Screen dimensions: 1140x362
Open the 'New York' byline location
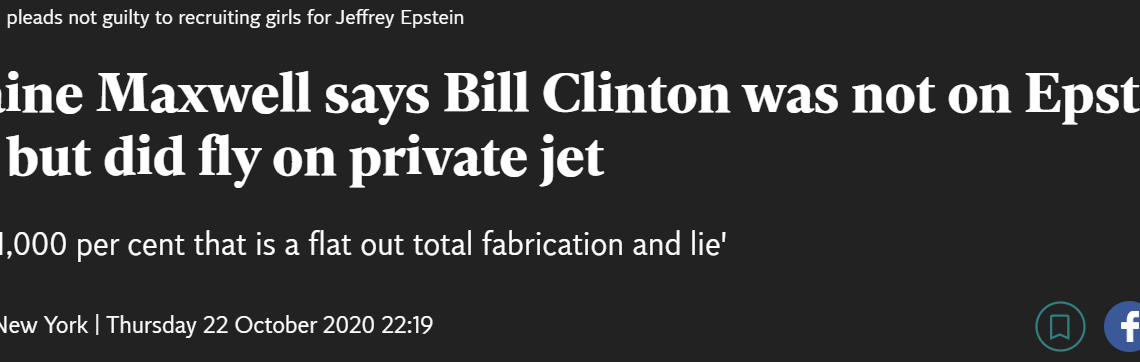pos(43,324)
